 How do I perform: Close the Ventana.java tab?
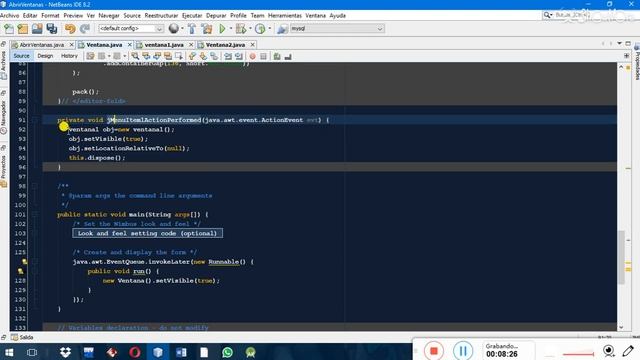pyautogui.click(x=130, y=45)
